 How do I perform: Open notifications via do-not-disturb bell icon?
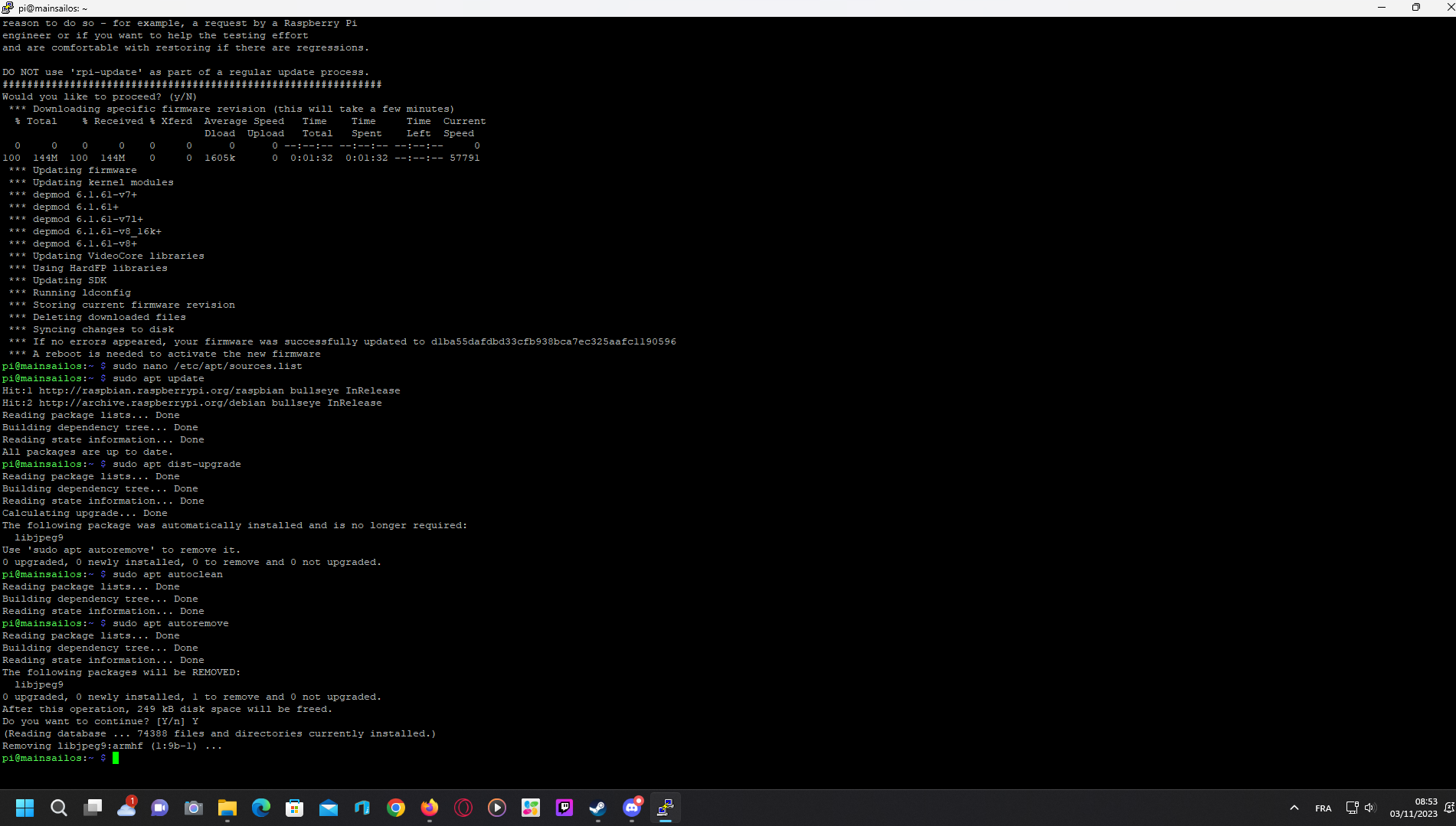pos(1448,808)
